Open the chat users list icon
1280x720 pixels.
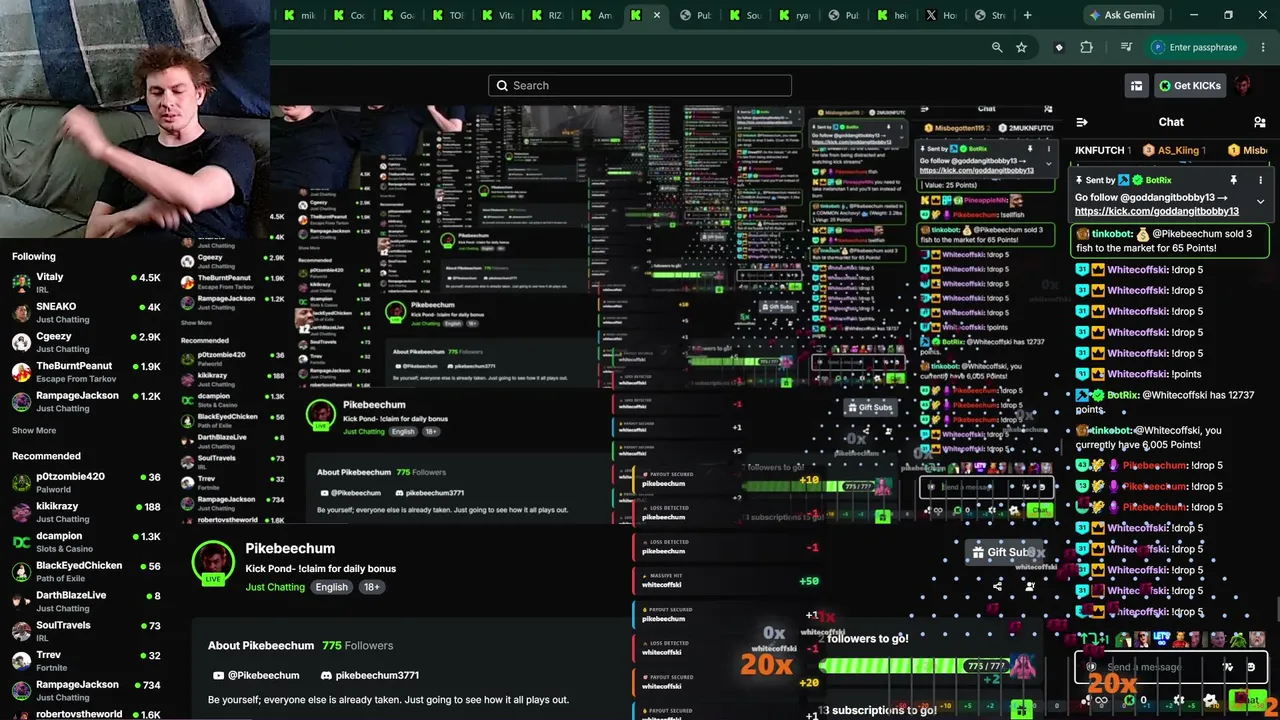pyautogui.click(x=1259, y=122)
